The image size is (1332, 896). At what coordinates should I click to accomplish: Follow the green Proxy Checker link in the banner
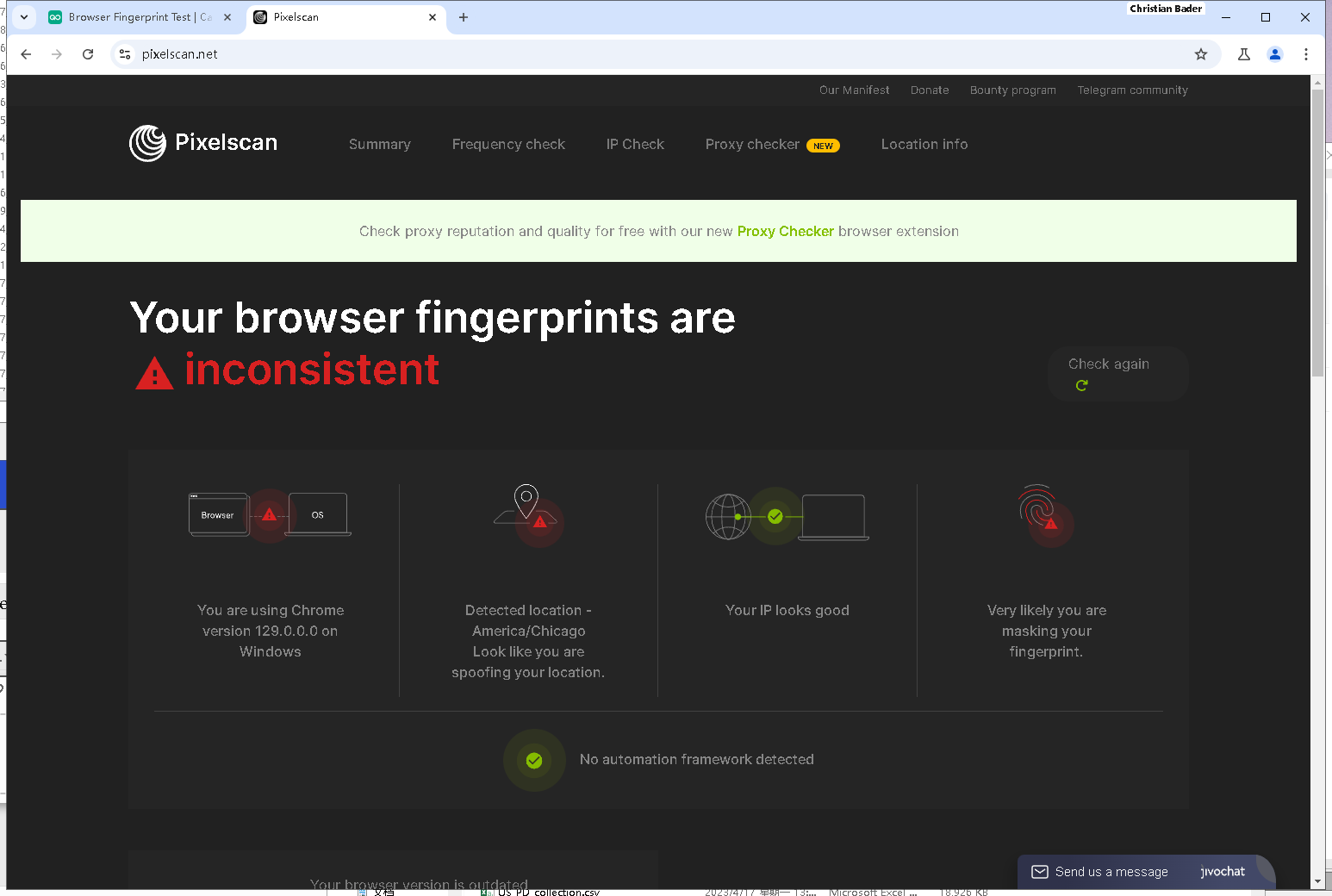785,231
